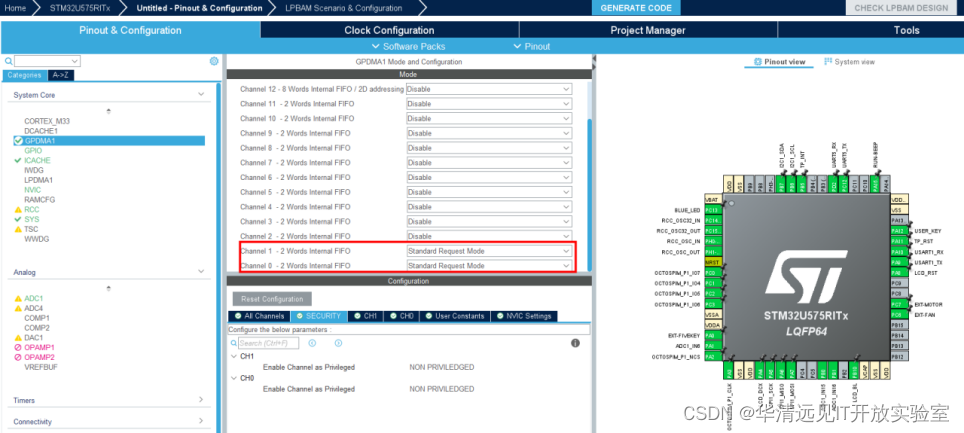Click the ICACHE green checkmark icon

(18, 161)
